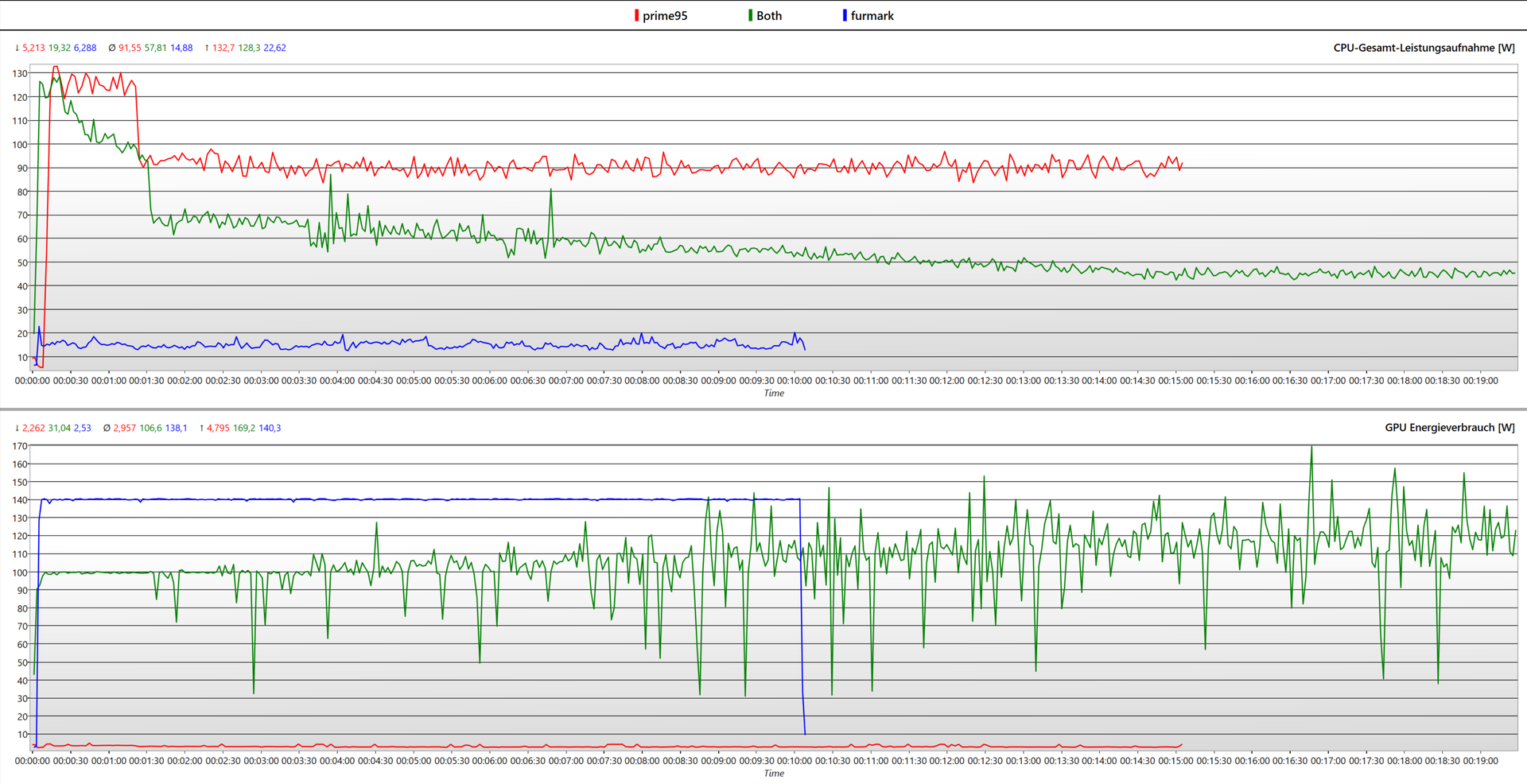
Task: Click the average symbol icon in GPU chart
Action: point(107,429)
